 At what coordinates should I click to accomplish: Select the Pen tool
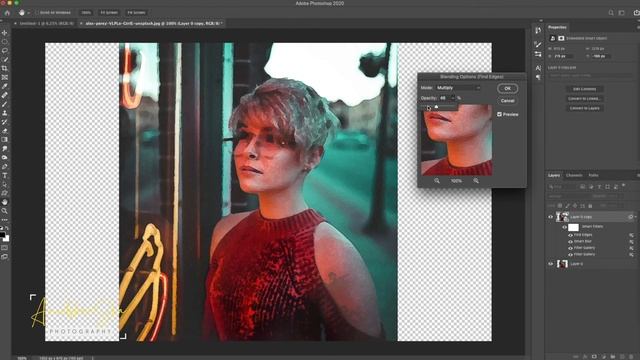[x=4, y=167]
